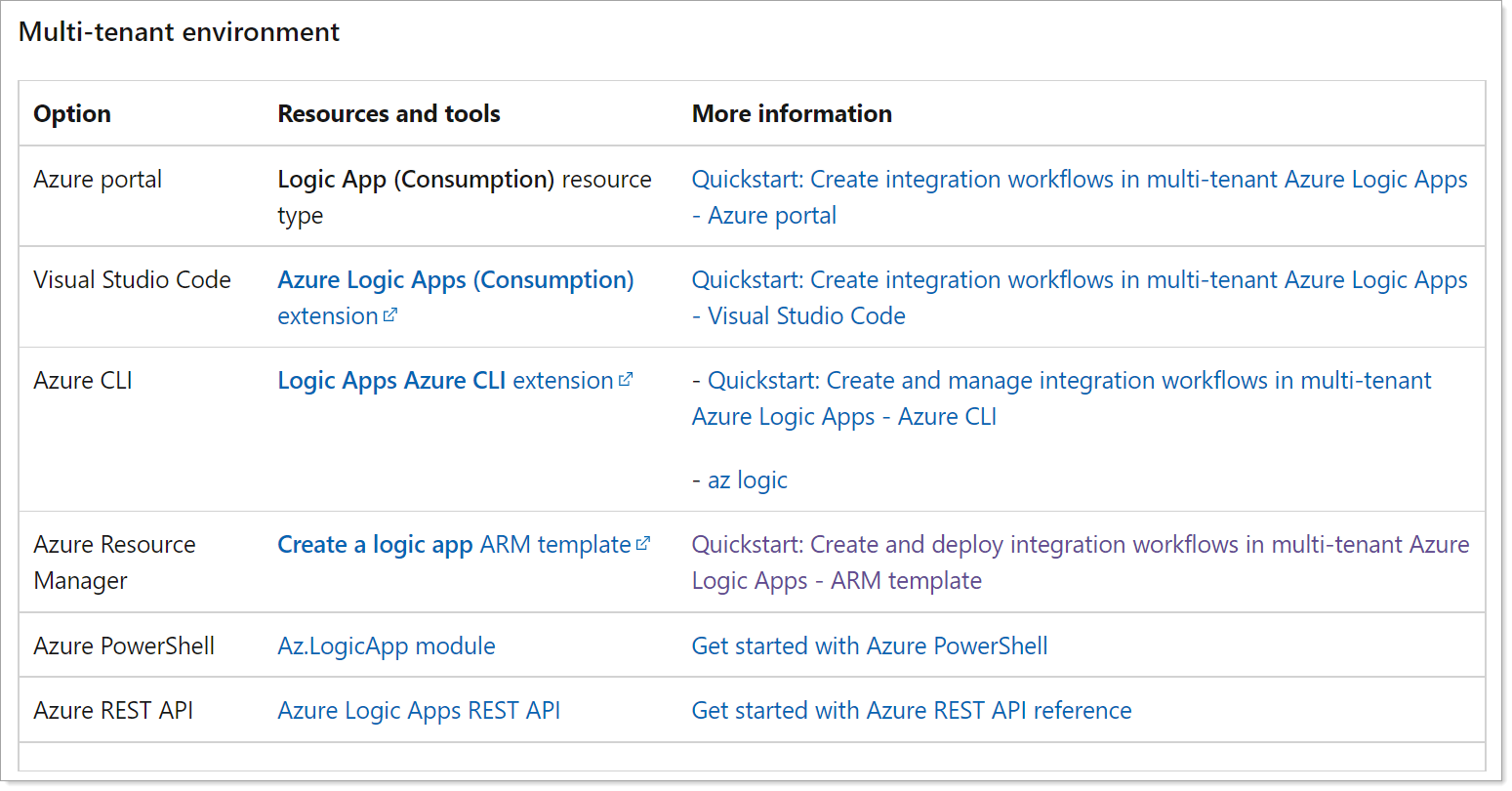The image size is (1512, 791).
Task: Click external-link icon after Consumption extension
Action: pos(390,315)
